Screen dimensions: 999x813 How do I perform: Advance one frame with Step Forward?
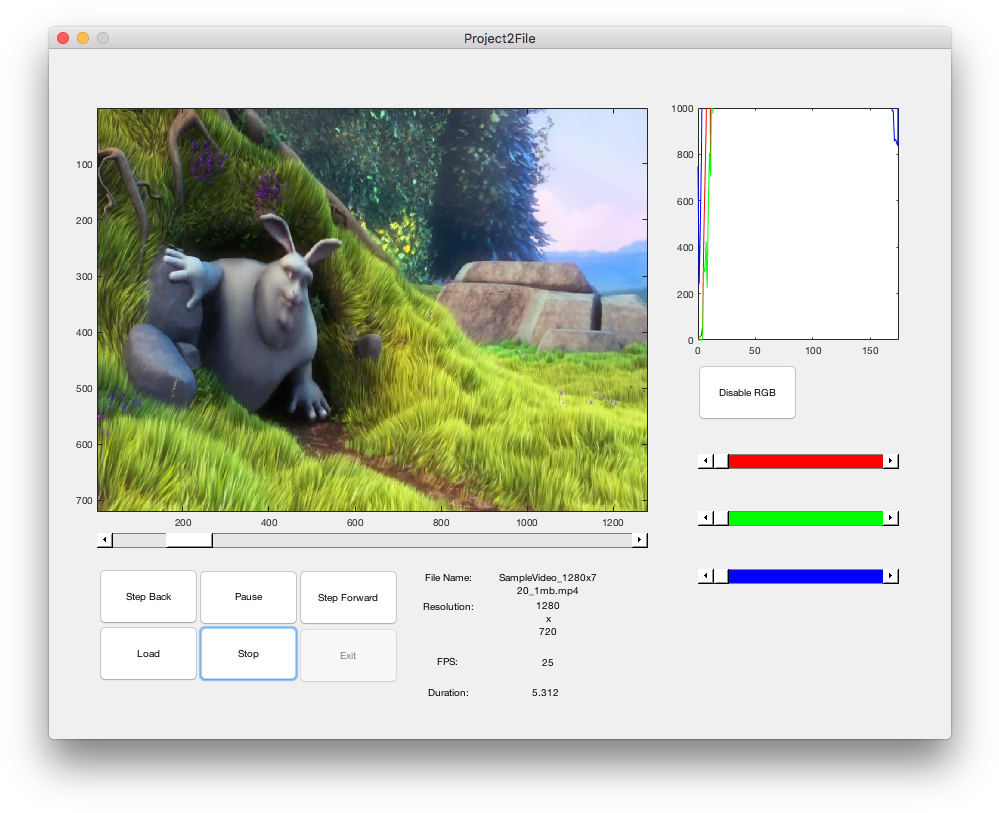[x=348, y=596]
